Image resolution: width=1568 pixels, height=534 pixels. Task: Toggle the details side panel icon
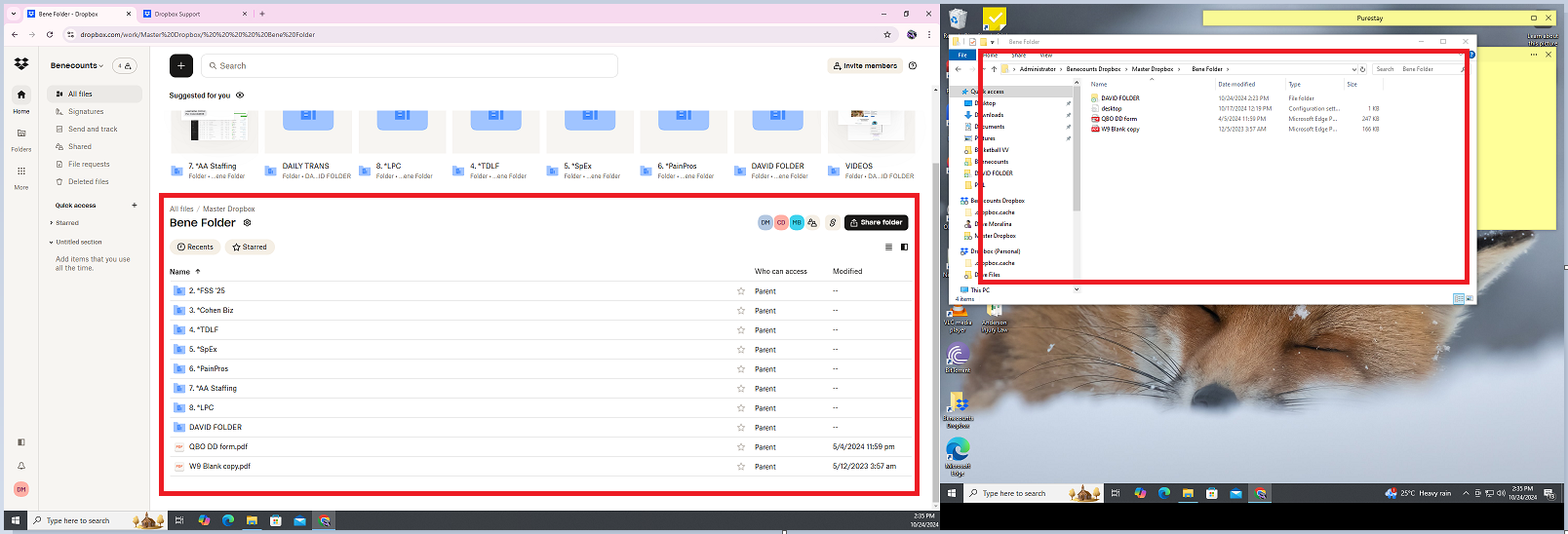pyautogui.click(x=904, y=248)
